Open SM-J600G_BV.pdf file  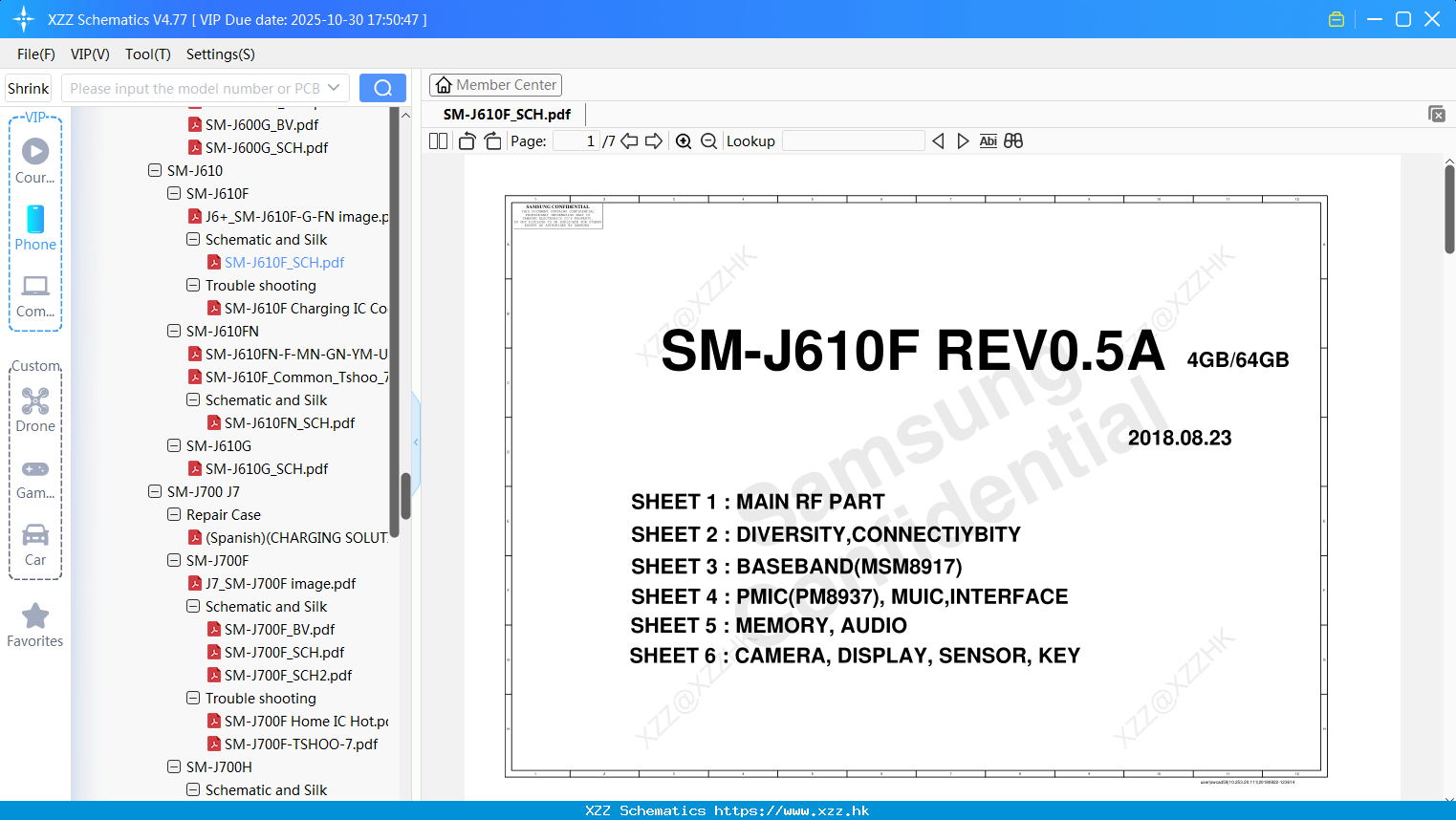coord(253,124)
